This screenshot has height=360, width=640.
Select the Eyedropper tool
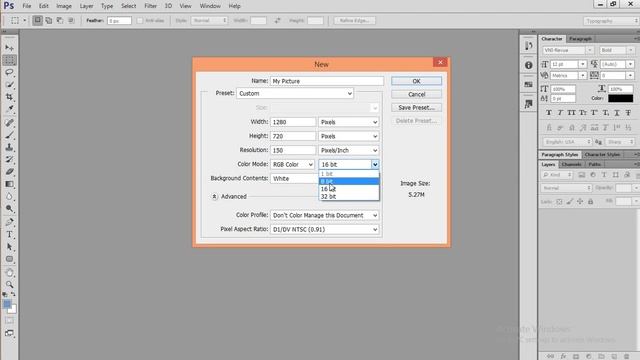point(9,109)
